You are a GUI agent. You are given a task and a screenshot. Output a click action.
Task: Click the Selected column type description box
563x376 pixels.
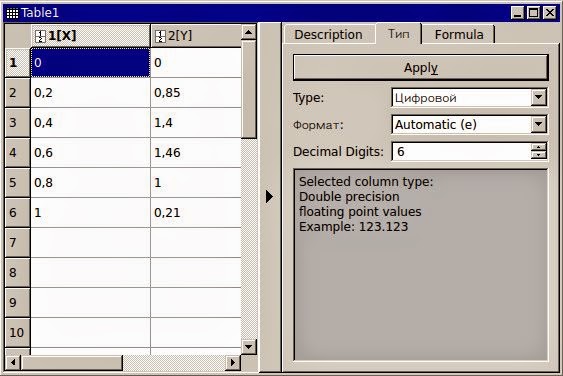(x=421, y=265)
